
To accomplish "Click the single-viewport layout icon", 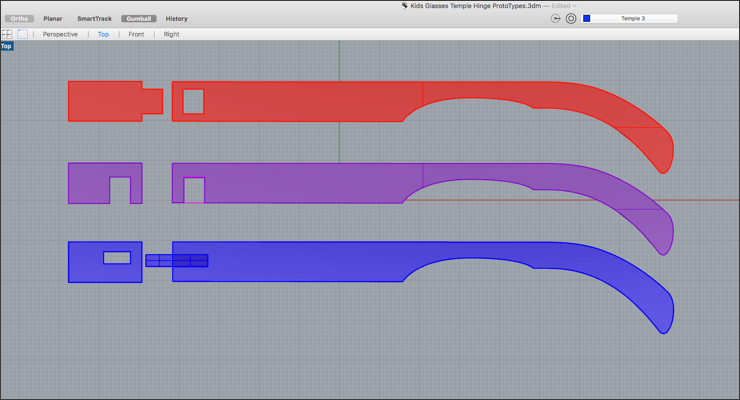I will pyautogui.click(x=22, y=34).
